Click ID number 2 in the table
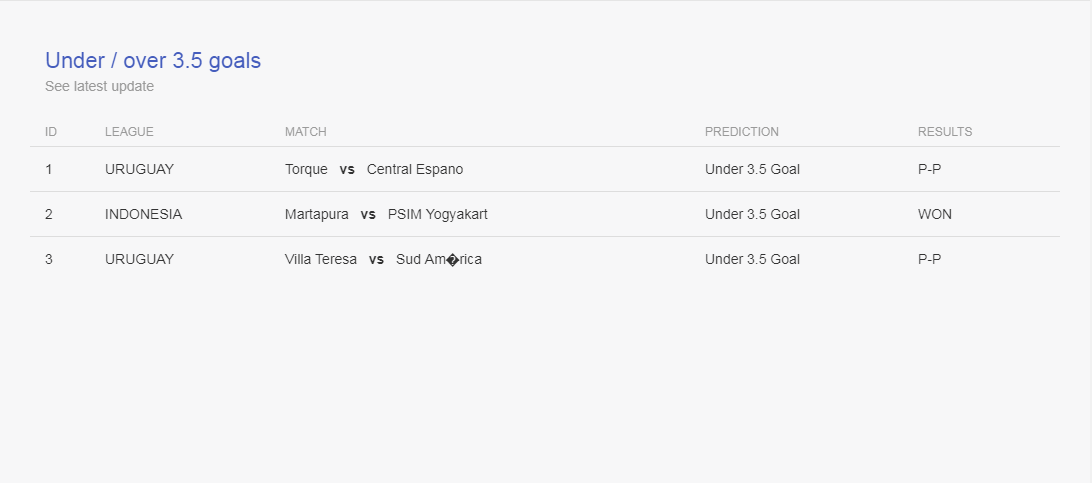 49,214
